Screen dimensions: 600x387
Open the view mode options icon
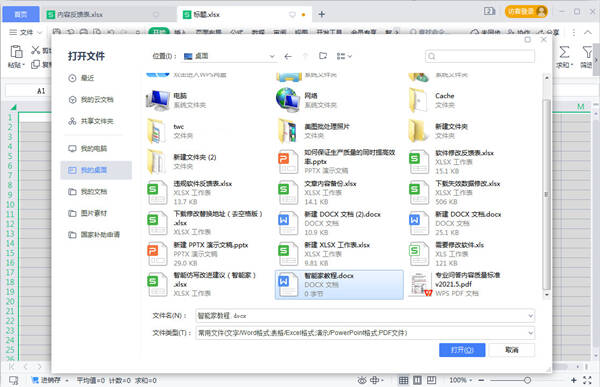[x=344, y=56]
